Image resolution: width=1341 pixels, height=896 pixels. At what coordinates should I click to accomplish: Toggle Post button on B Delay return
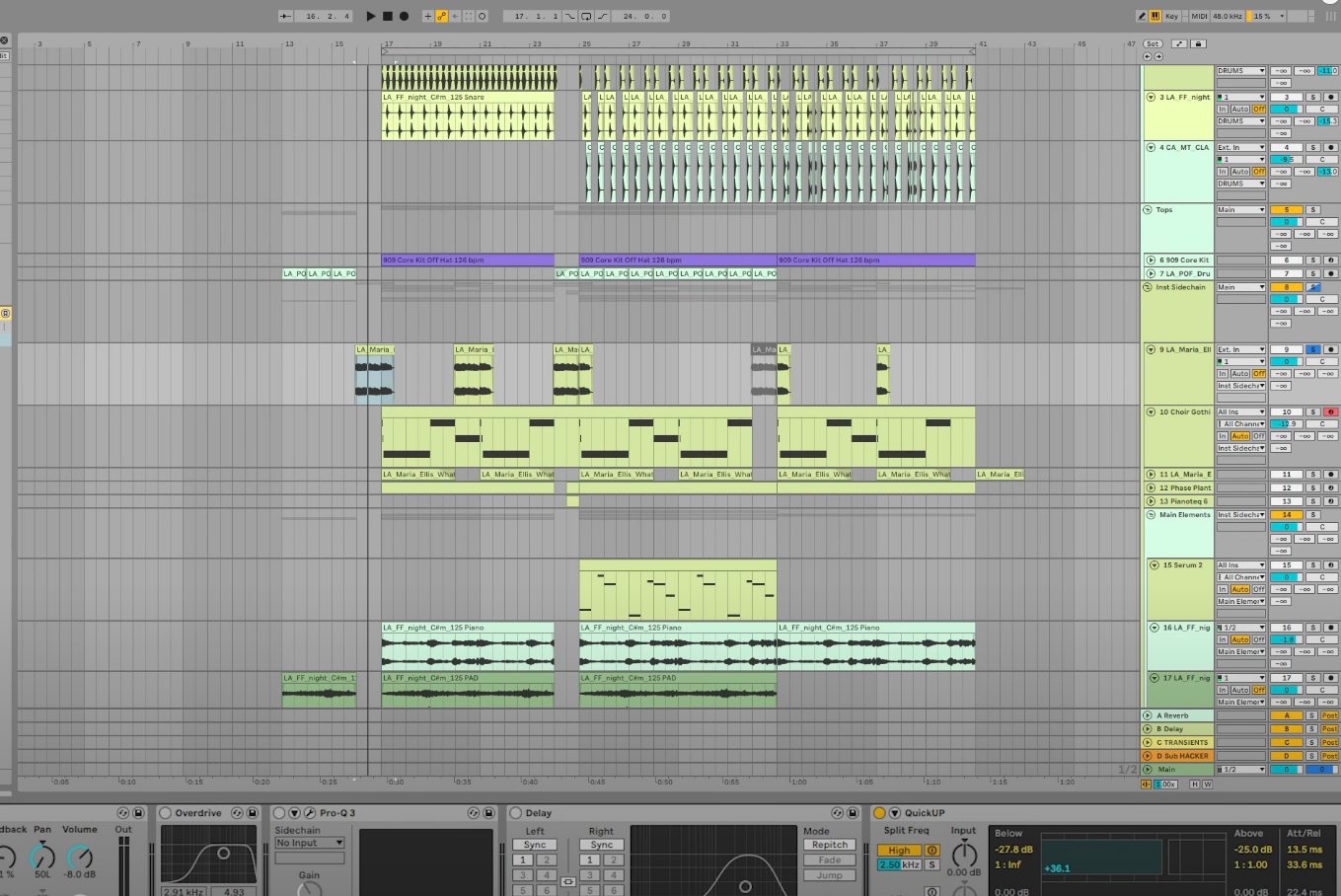[x=1330, y=729]
